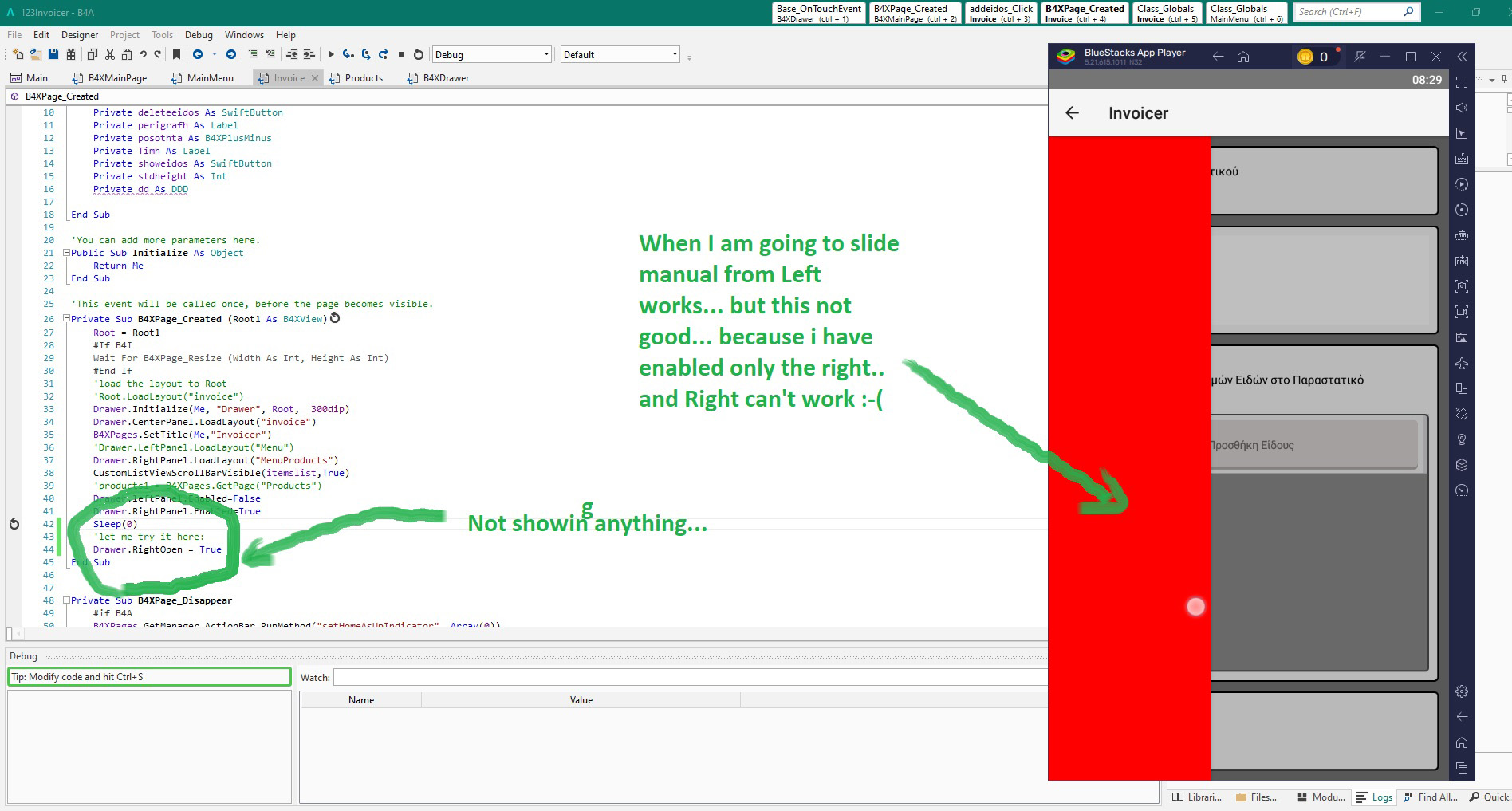Image resolution: width=1512 pixels, height=811 pixels.
Task: Click the Προσθήκη Είδους button in emulator
Action: click(1314, 445)
